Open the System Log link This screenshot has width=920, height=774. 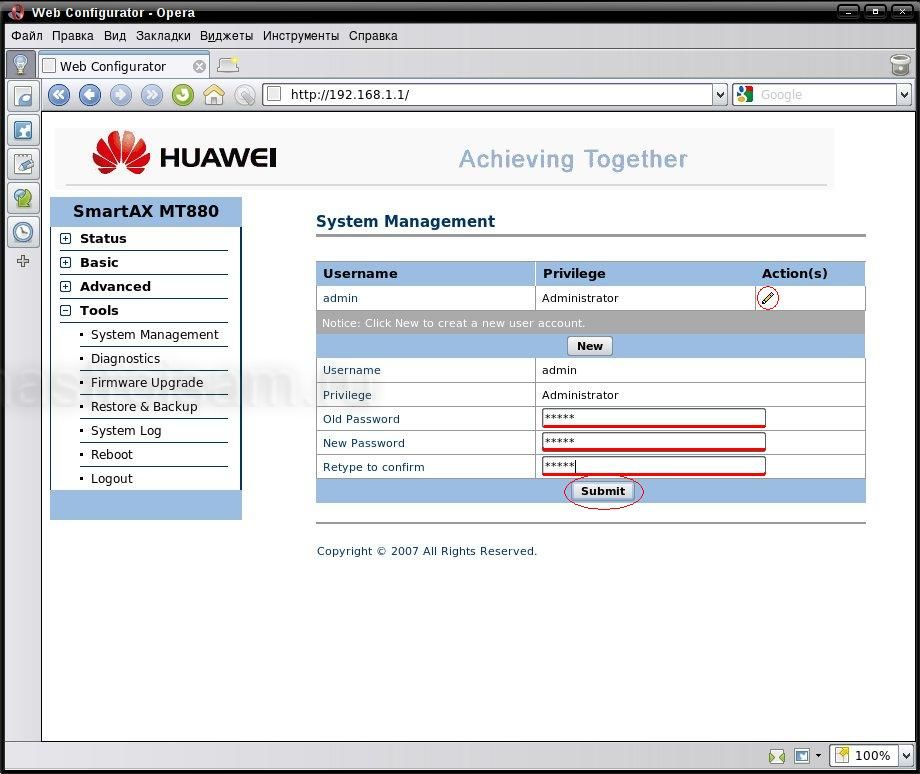pyautogui.click(x=126, y=431)
